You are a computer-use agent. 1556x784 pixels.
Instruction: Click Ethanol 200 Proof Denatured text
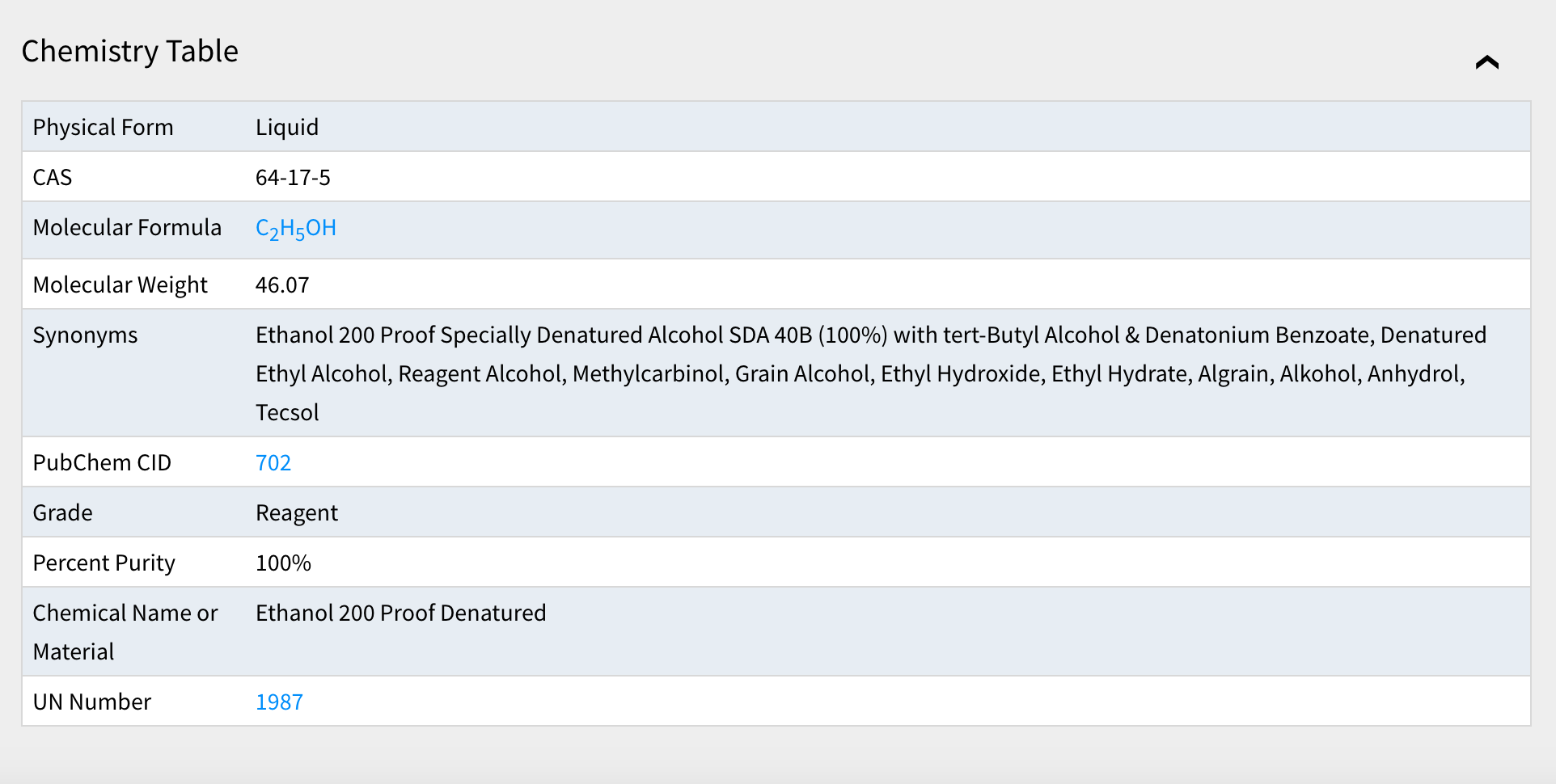[x=401, y=613]
